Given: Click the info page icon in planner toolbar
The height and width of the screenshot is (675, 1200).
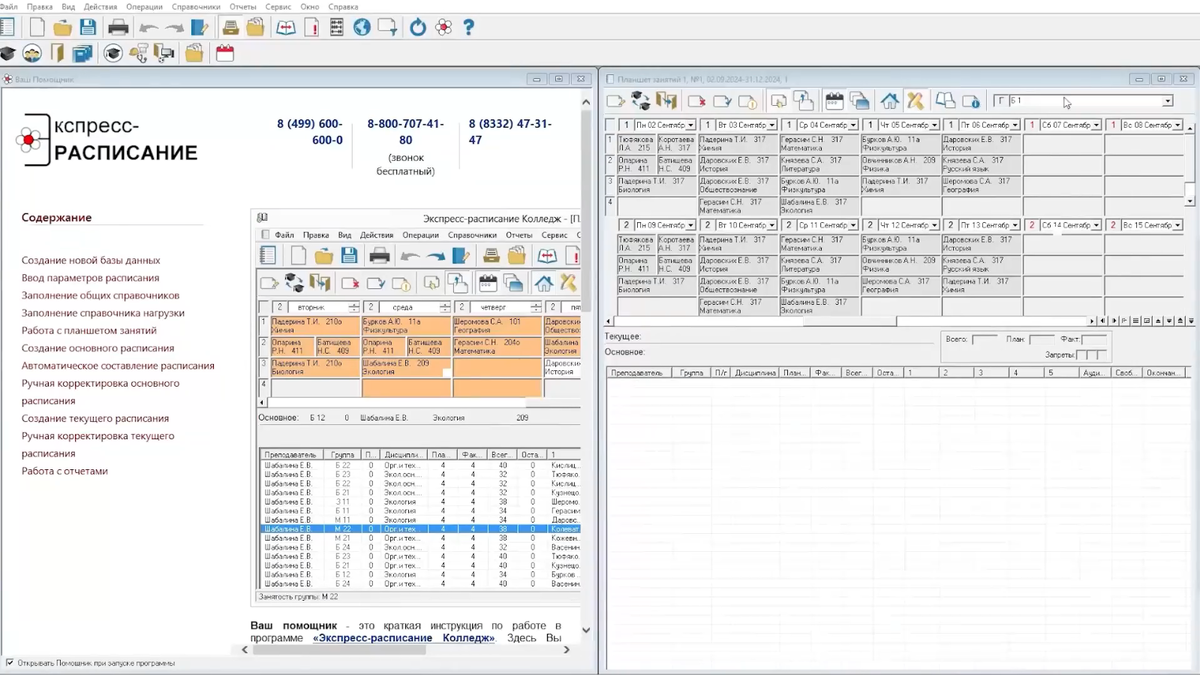Looking at the screenshot, I should (x=970, y=101).
